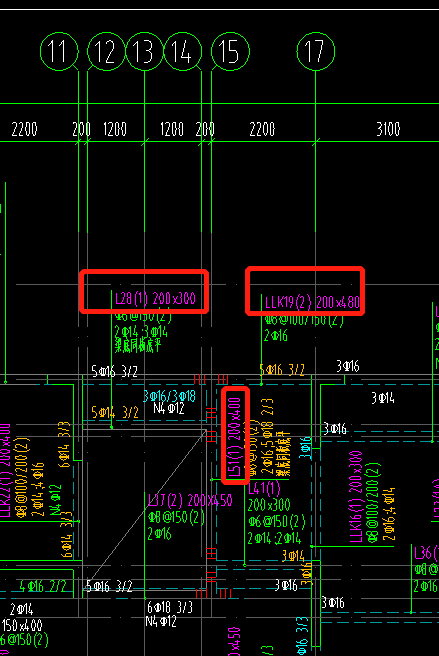439x656 pixels.
Task: Select yellow 5Φ16 3/2 under LLK19
Action: (282, 370)
